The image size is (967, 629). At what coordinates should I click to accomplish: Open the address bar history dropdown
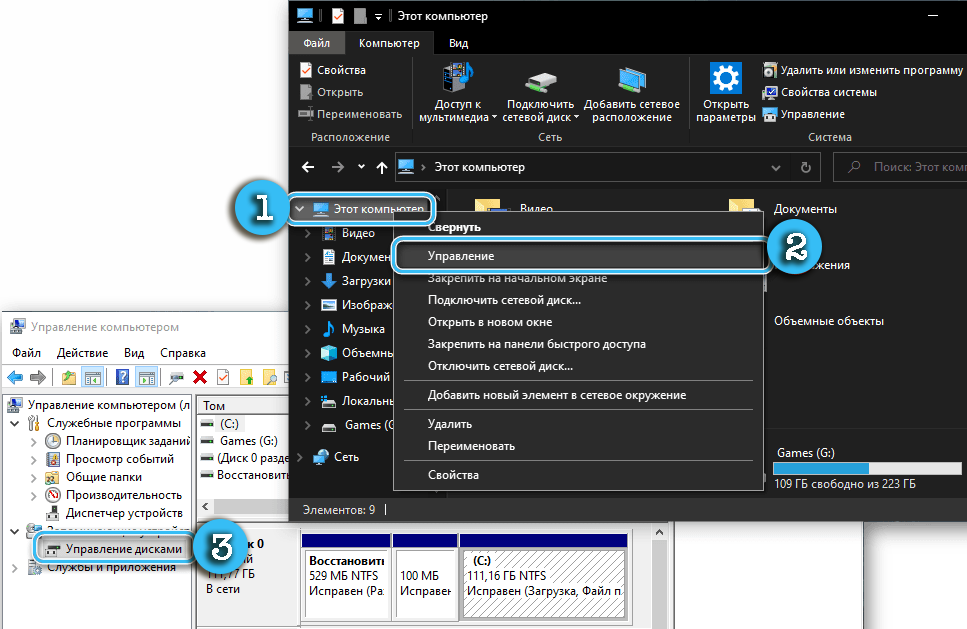pyautogui.click(x=776, y=167)
